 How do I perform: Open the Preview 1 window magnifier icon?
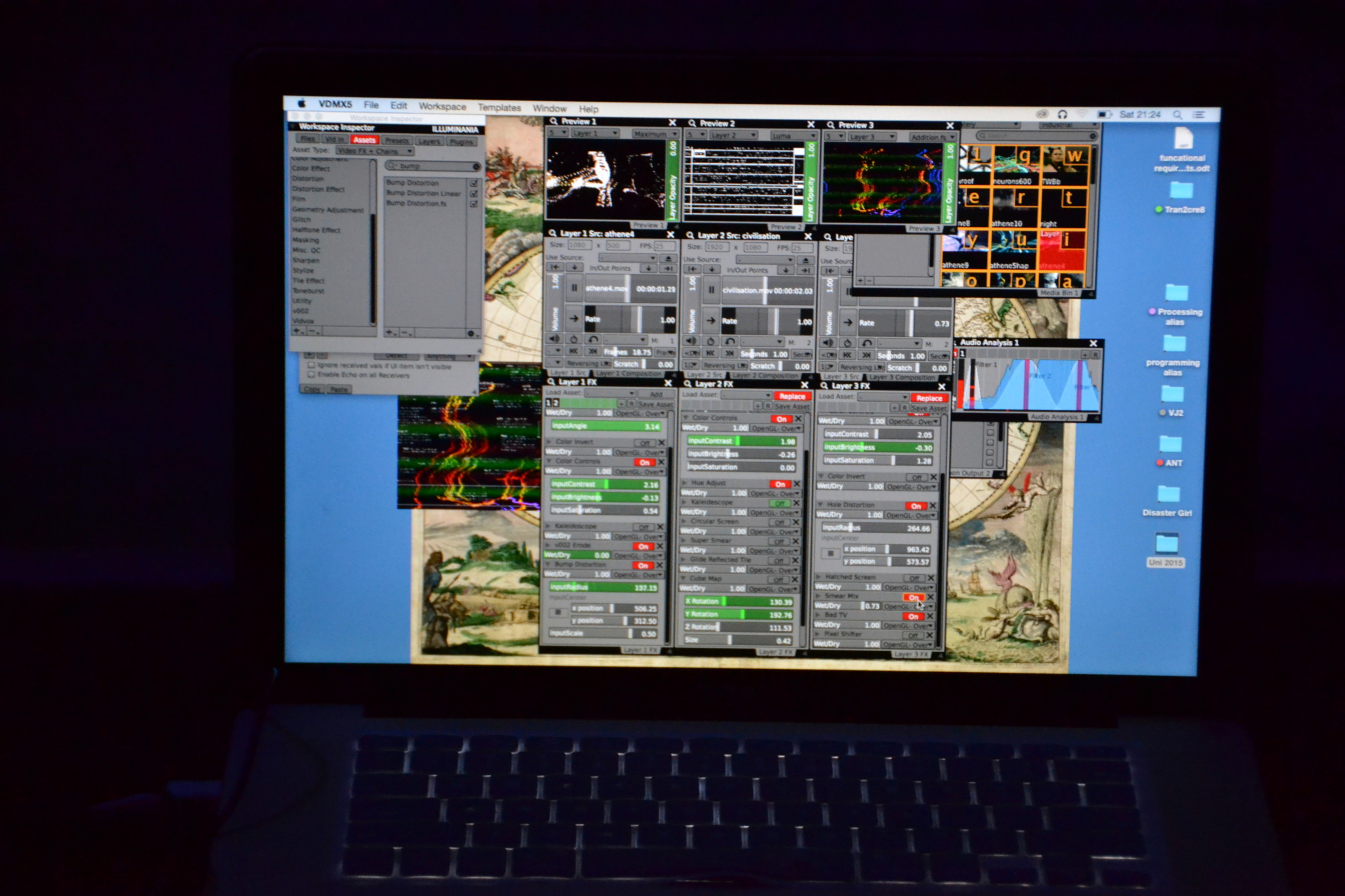tap(554, 121)
